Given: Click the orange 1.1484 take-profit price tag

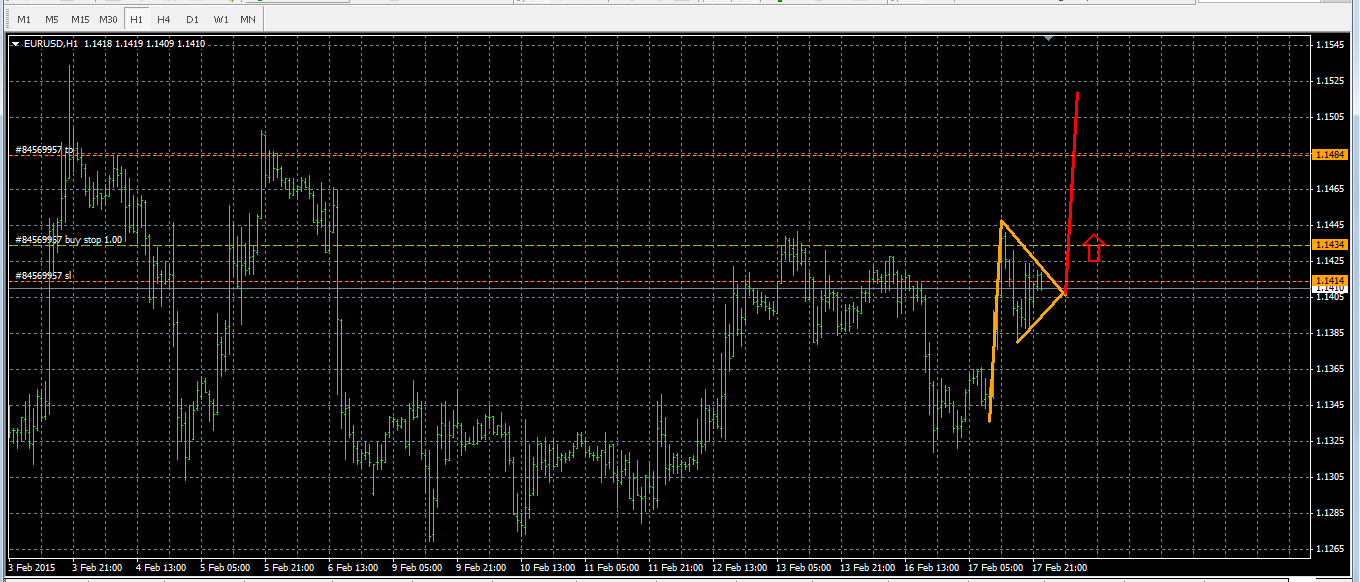Looking at the screenshot, I should 1329,154.
